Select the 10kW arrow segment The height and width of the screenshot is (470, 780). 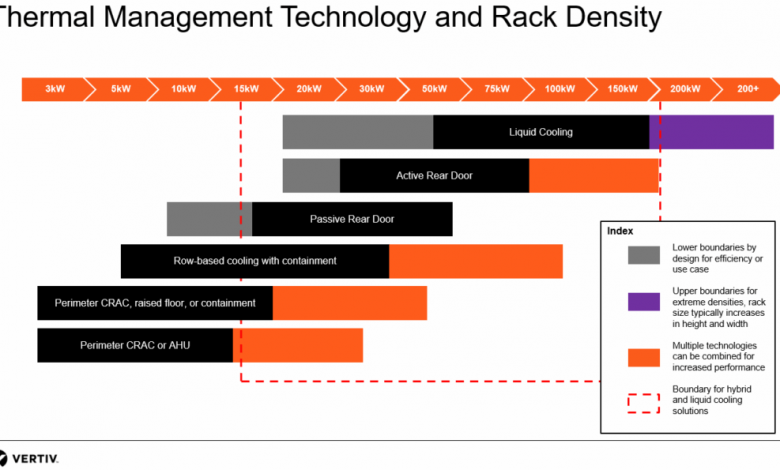coord(184,90)
